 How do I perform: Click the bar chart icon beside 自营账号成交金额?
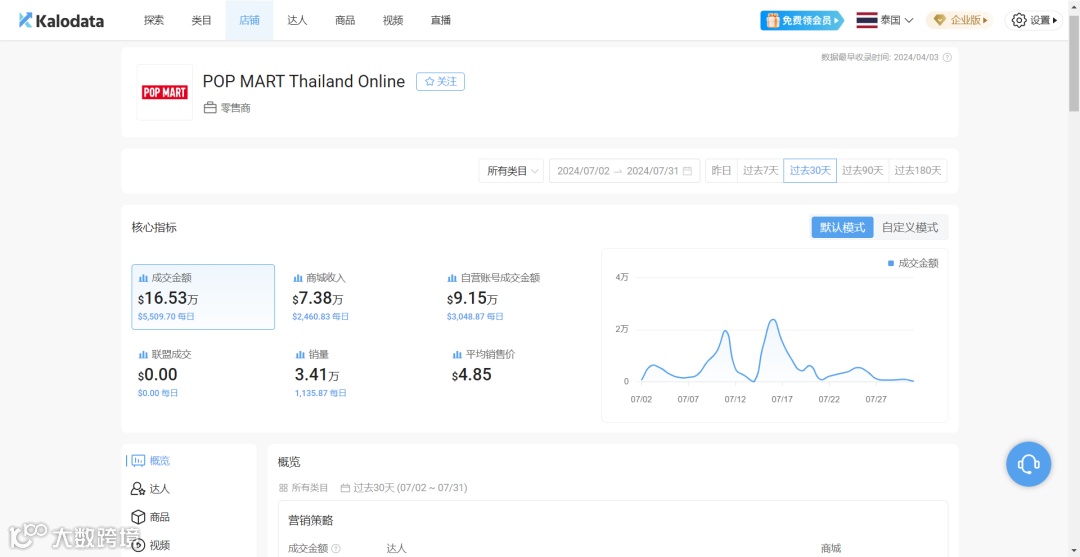click(452, 278)
